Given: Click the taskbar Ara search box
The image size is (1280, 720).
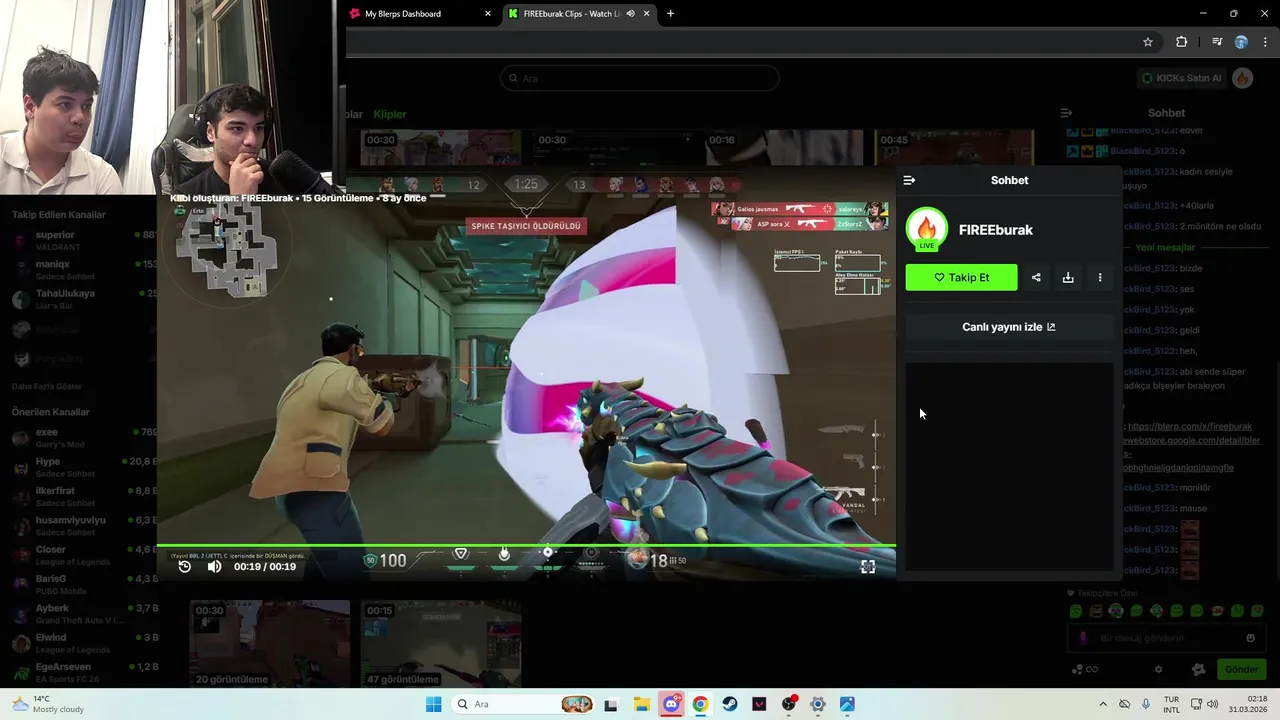Looking at the screenshot, I should (525, 704).
